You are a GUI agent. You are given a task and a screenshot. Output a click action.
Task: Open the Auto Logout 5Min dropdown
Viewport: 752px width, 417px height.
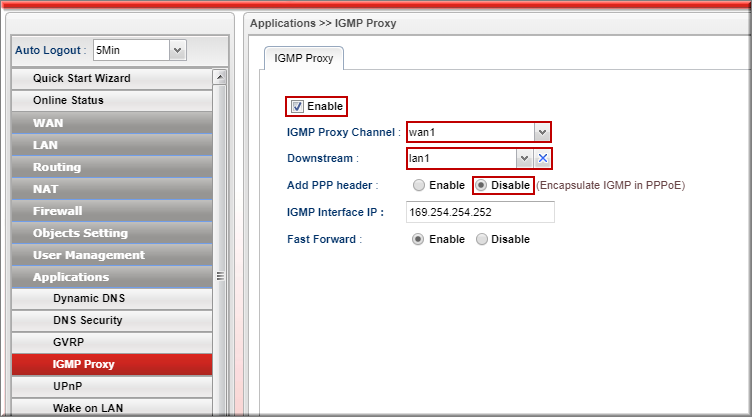coord(177,49)
